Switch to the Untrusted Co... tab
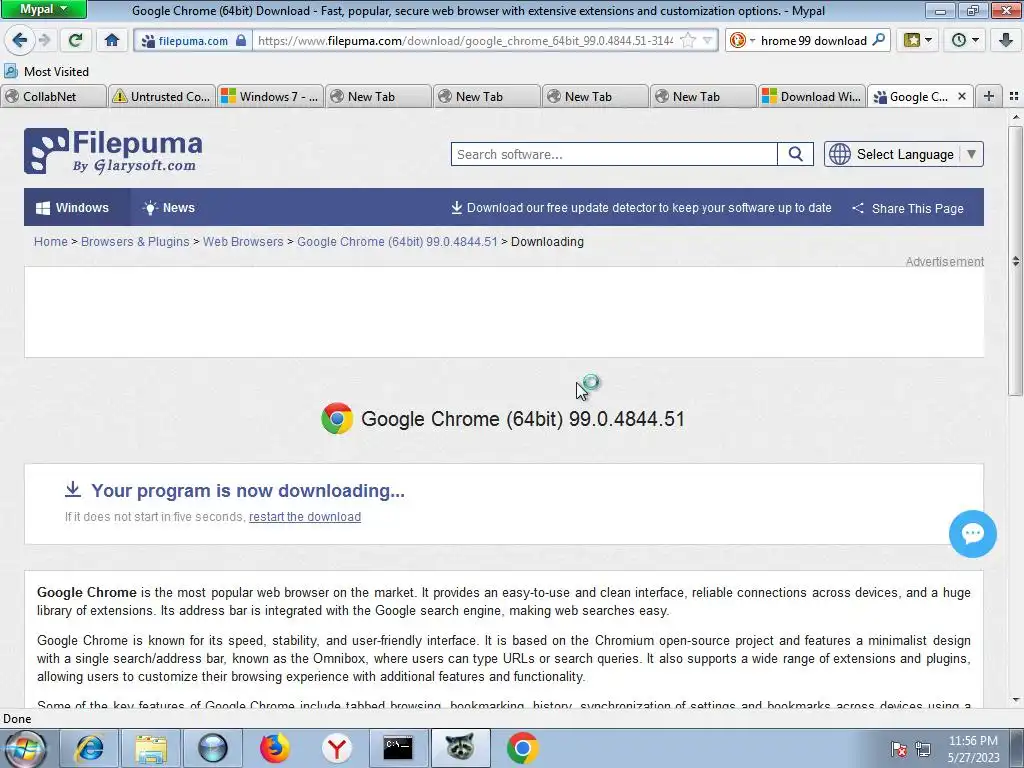 (x=161, y=97)
